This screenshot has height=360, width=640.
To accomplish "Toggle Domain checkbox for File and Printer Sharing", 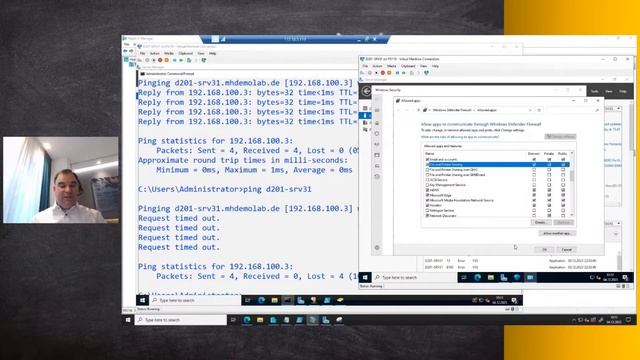I will 534,164.
